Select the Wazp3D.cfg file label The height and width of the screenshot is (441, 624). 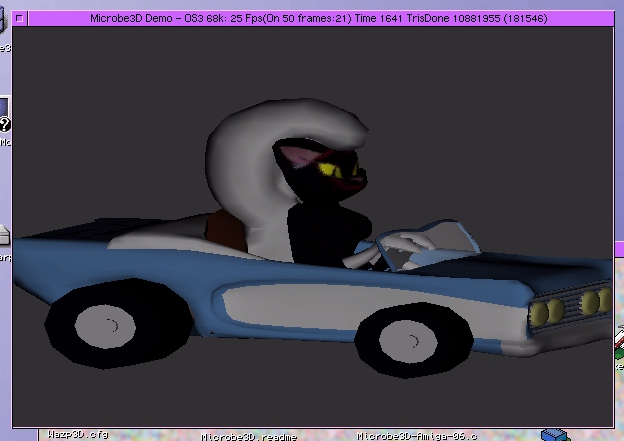pyautogui.click(x=78, y=434)
